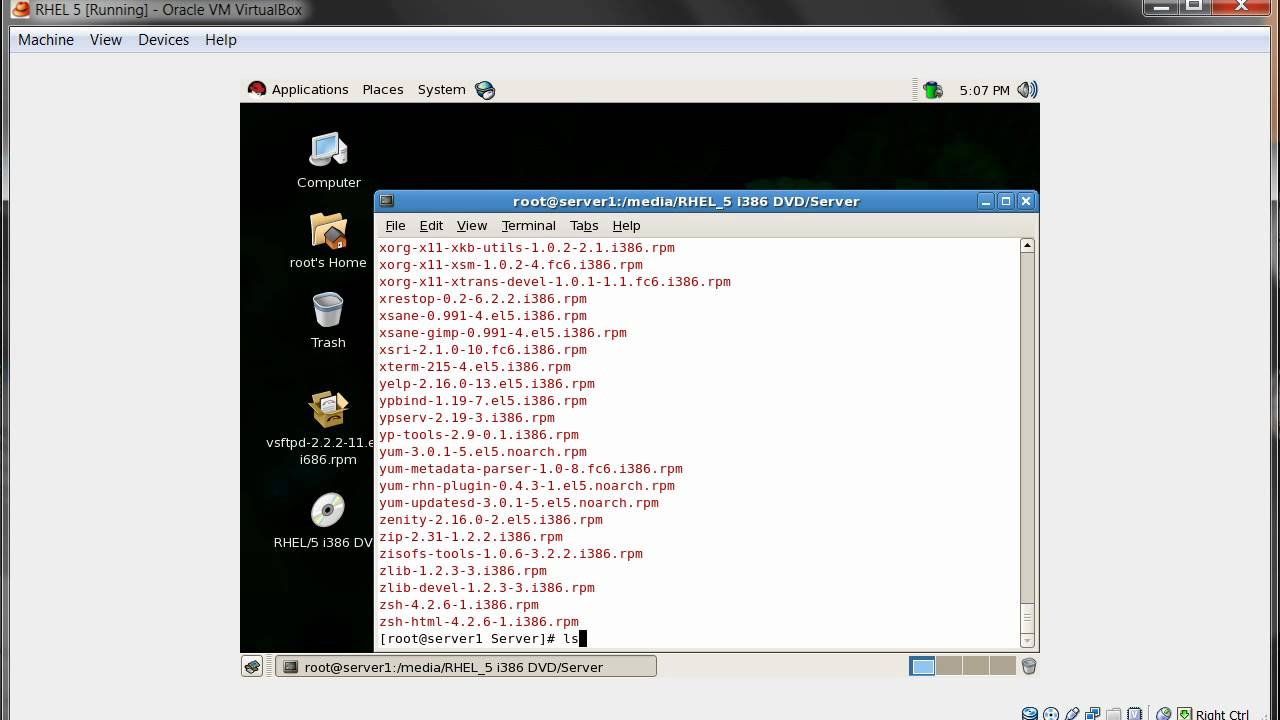Click xrestop-0.2-6.2.2.i386.rpm entry
The image size is (1280, 720).
coord(483,298)
